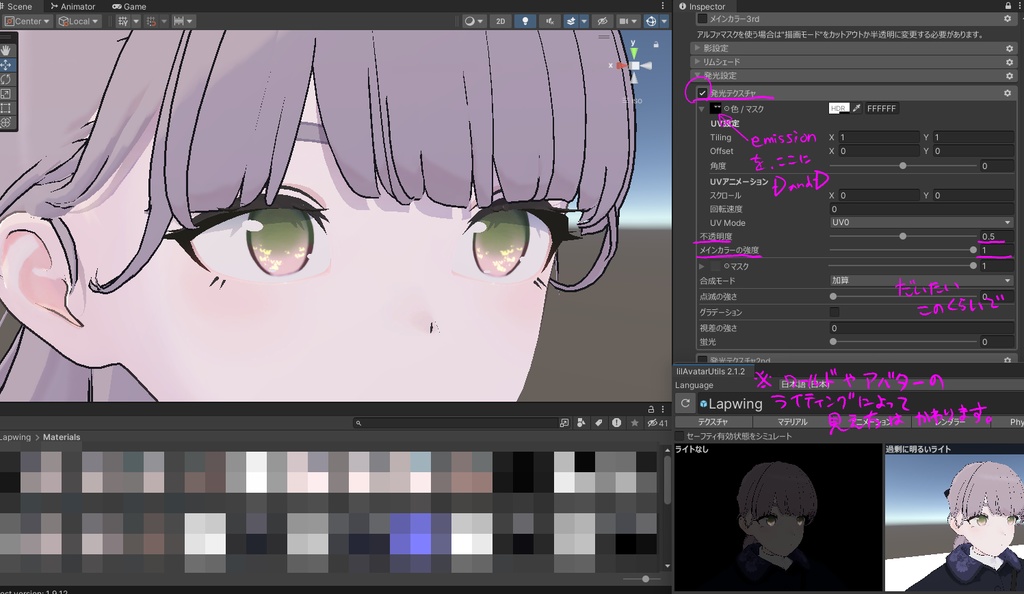Toggle scene audio mute icon

click(x=549, y=21)
